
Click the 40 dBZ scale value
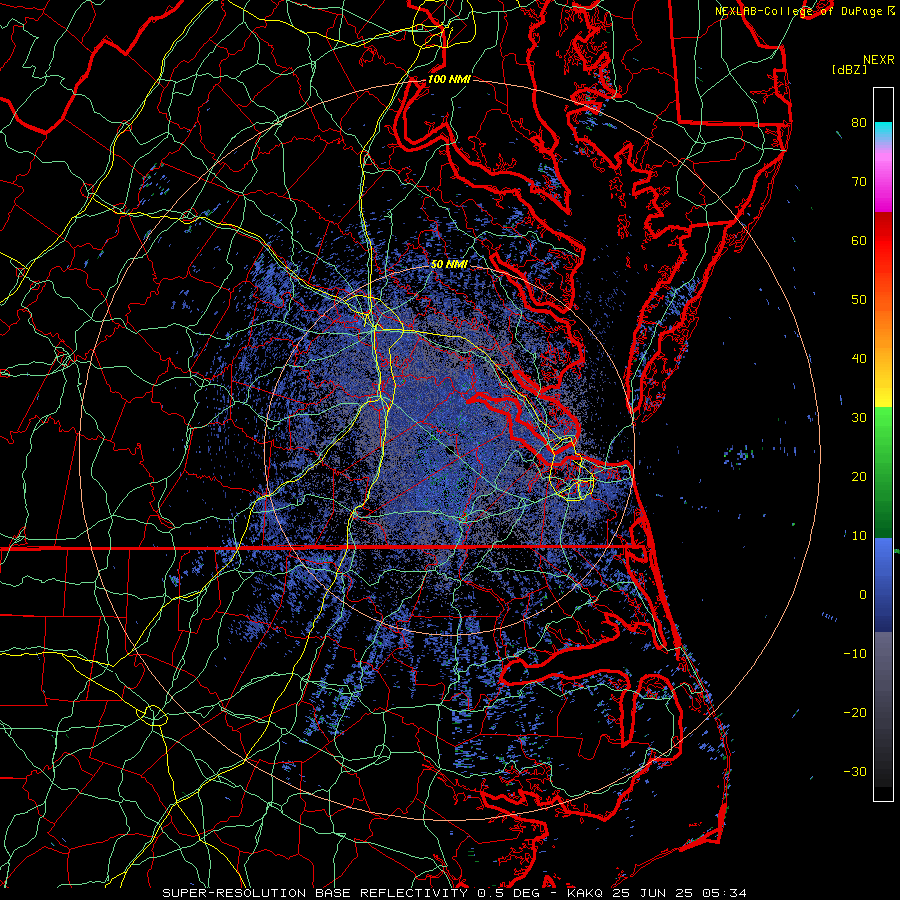click(859, 359)
